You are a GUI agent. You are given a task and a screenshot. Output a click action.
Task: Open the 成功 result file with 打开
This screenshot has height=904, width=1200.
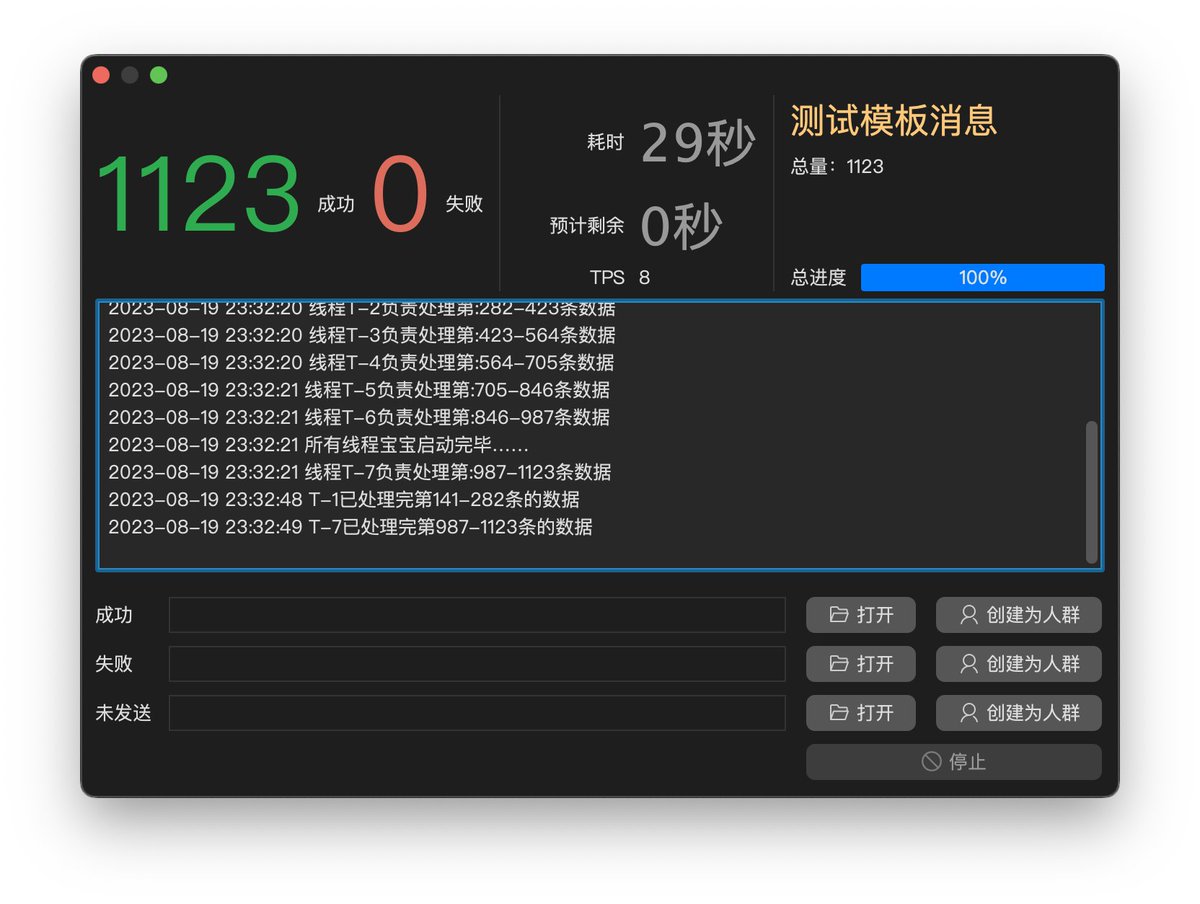pos(860,615)
